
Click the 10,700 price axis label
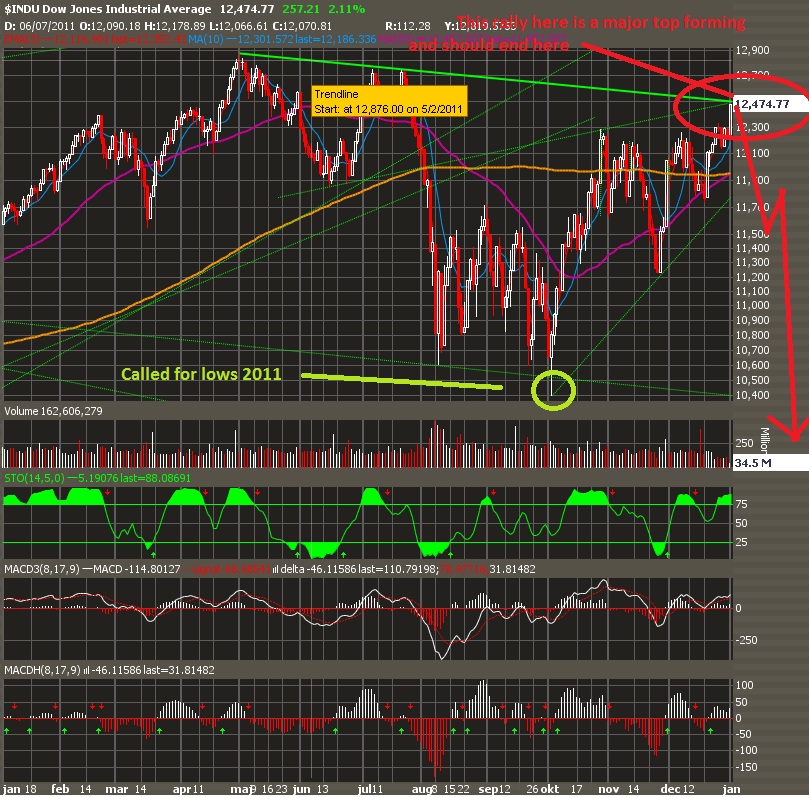pyautogui.click(x=752, y=350)
